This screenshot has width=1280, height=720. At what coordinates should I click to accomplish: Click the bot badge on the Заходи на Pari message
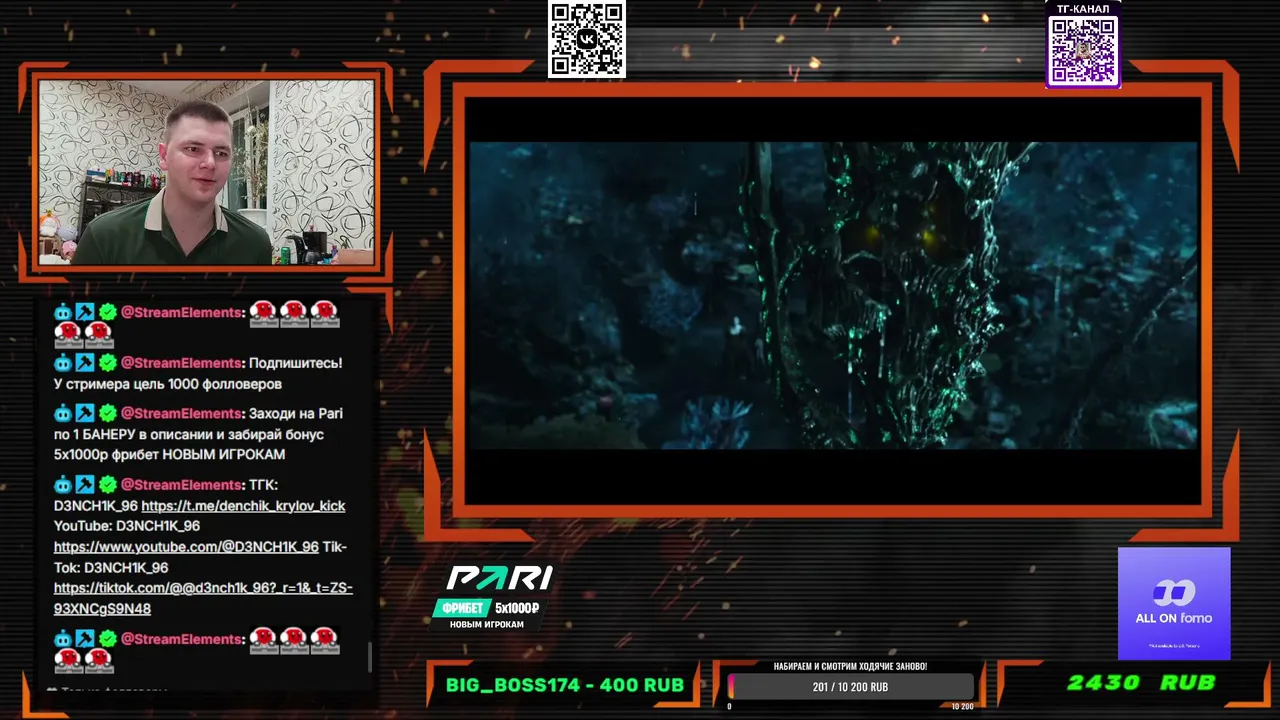click(x=63, y=413)
